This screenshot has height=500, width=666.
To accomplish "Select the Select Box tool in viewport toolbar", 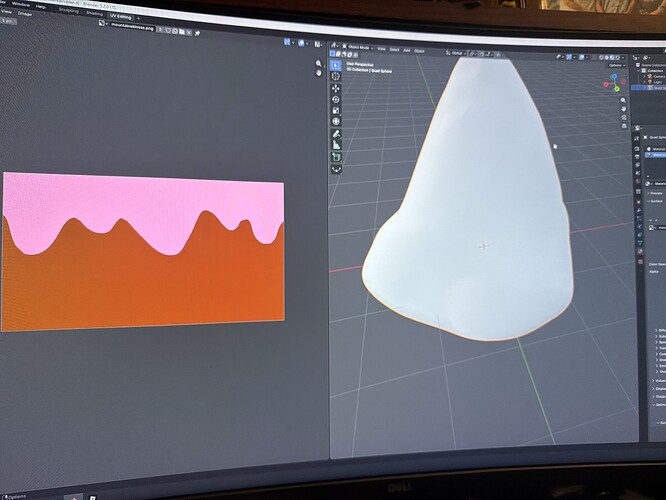I will (336, 65).
